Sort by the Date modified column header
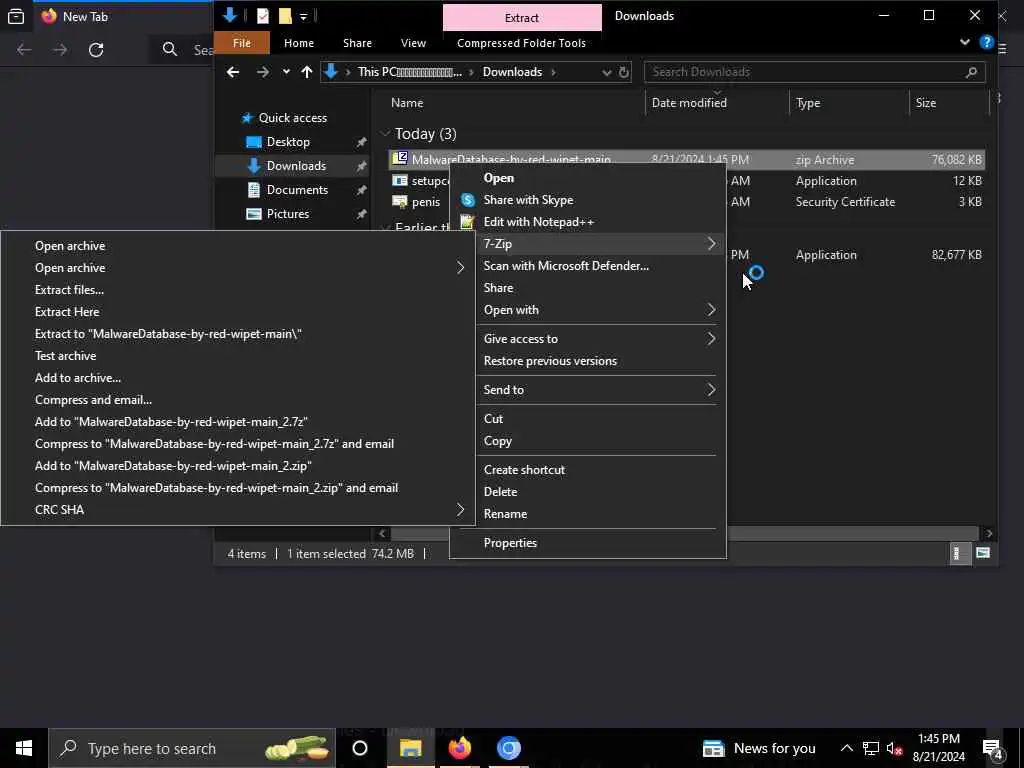Image resolution: width=1024 pixels, height=768 pixels. click(689, 103)
